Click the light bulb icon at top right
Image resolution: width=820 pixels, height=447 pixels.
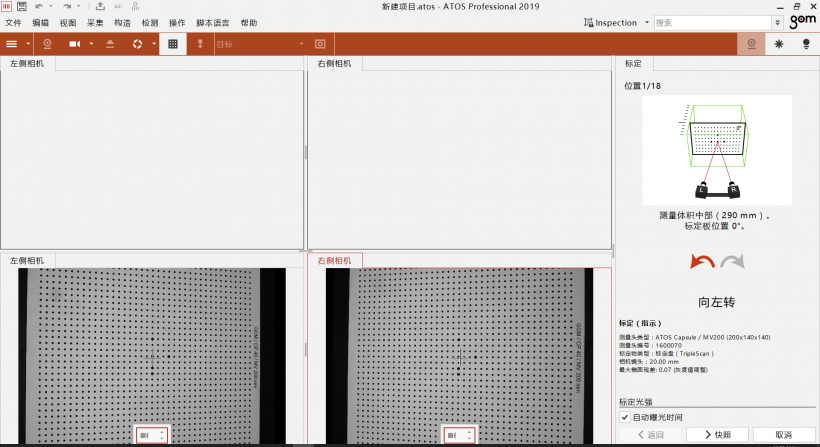[x=806, y=44]
